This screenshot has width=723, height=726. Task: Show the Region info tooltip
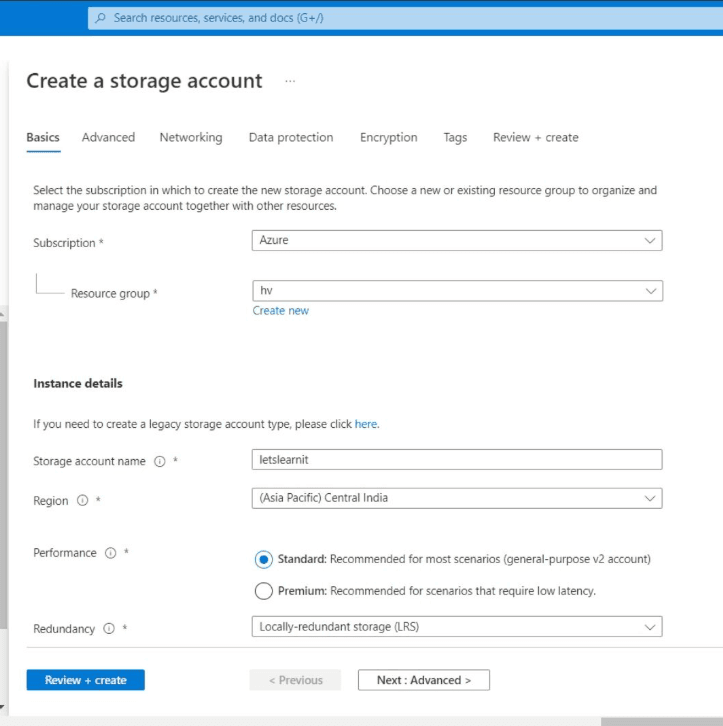point(82,501)
